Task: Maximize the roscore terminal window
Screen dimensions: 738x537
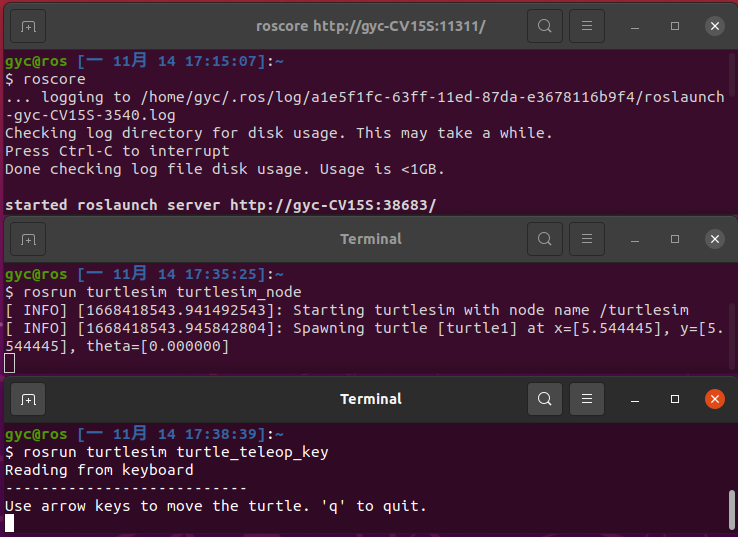Action: pos(675,26)
